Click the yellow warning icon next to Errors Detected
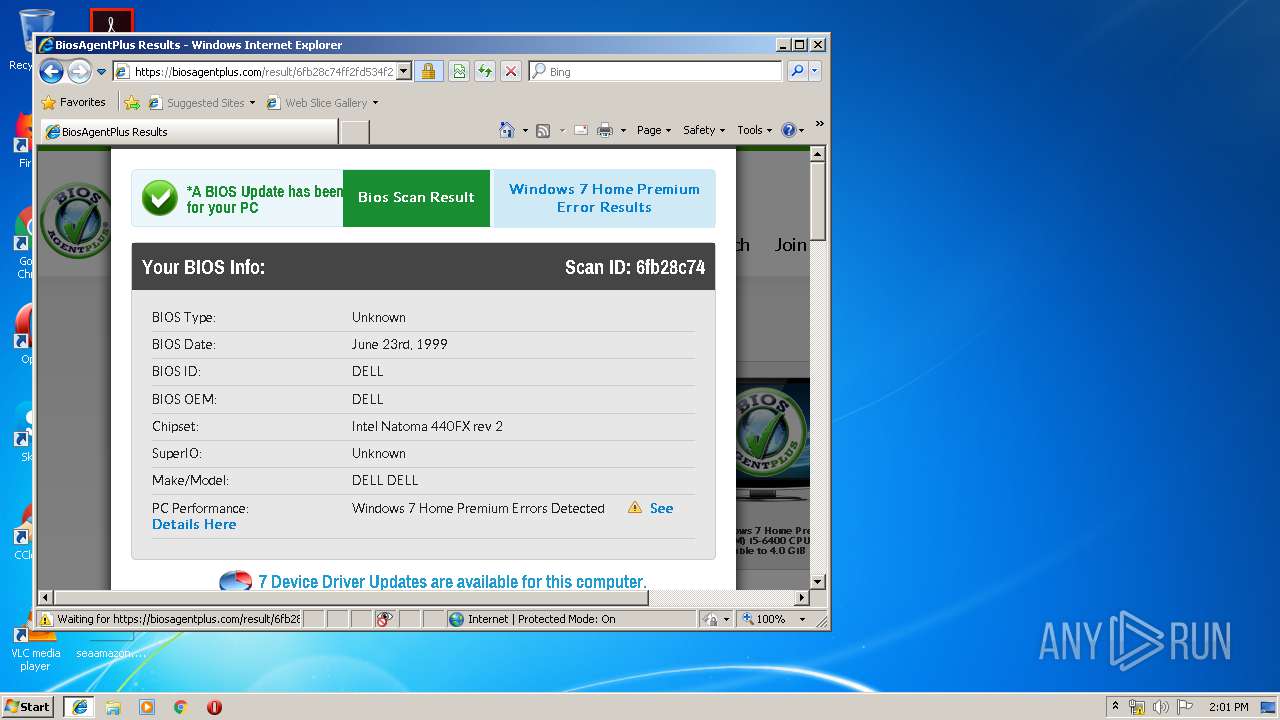 [x=634, y=508]
